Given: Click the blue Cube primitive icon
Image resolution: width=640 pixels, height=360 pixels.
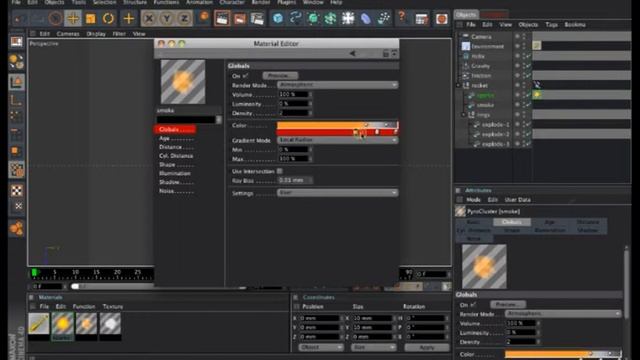Looking at the screenshot, I should (x=278, y=18).
